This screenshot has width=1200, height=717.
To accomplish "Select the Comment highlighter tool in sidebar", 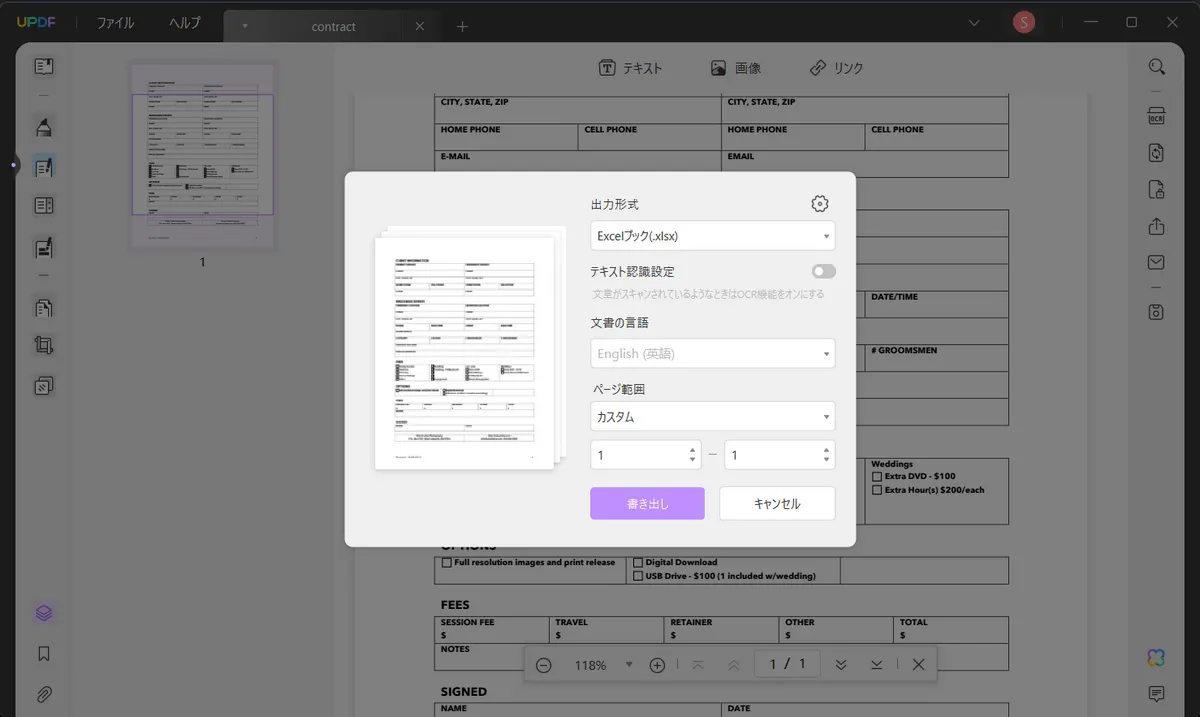I will 44,127.
